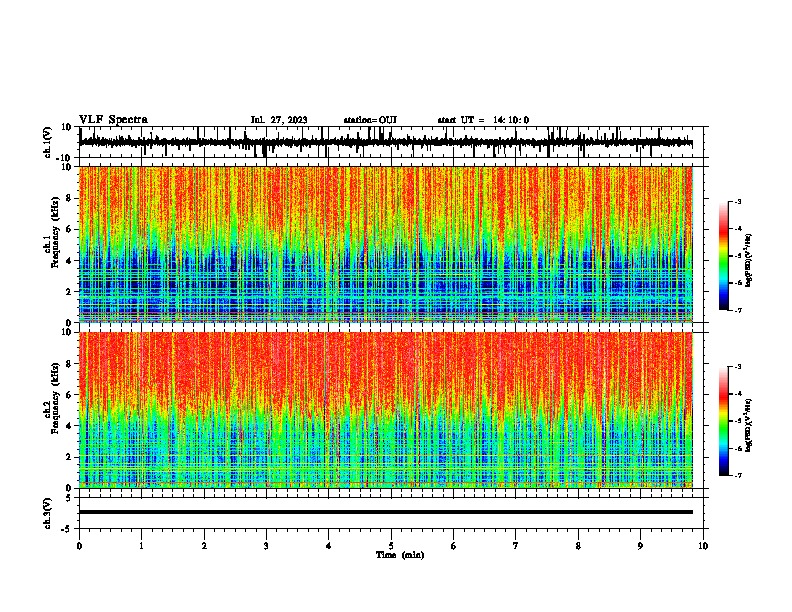Click the ch.1 color scale bar
Image resolution: width=792 pixels, height=612 pixels.
tap(724, 256)
